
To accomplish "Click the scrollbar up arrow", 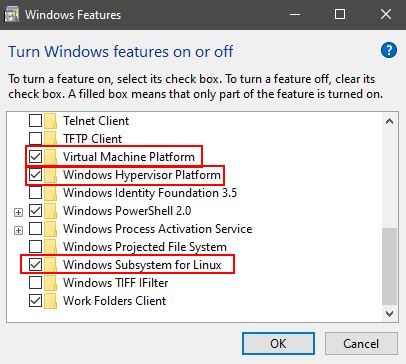I will click(389, 121).
